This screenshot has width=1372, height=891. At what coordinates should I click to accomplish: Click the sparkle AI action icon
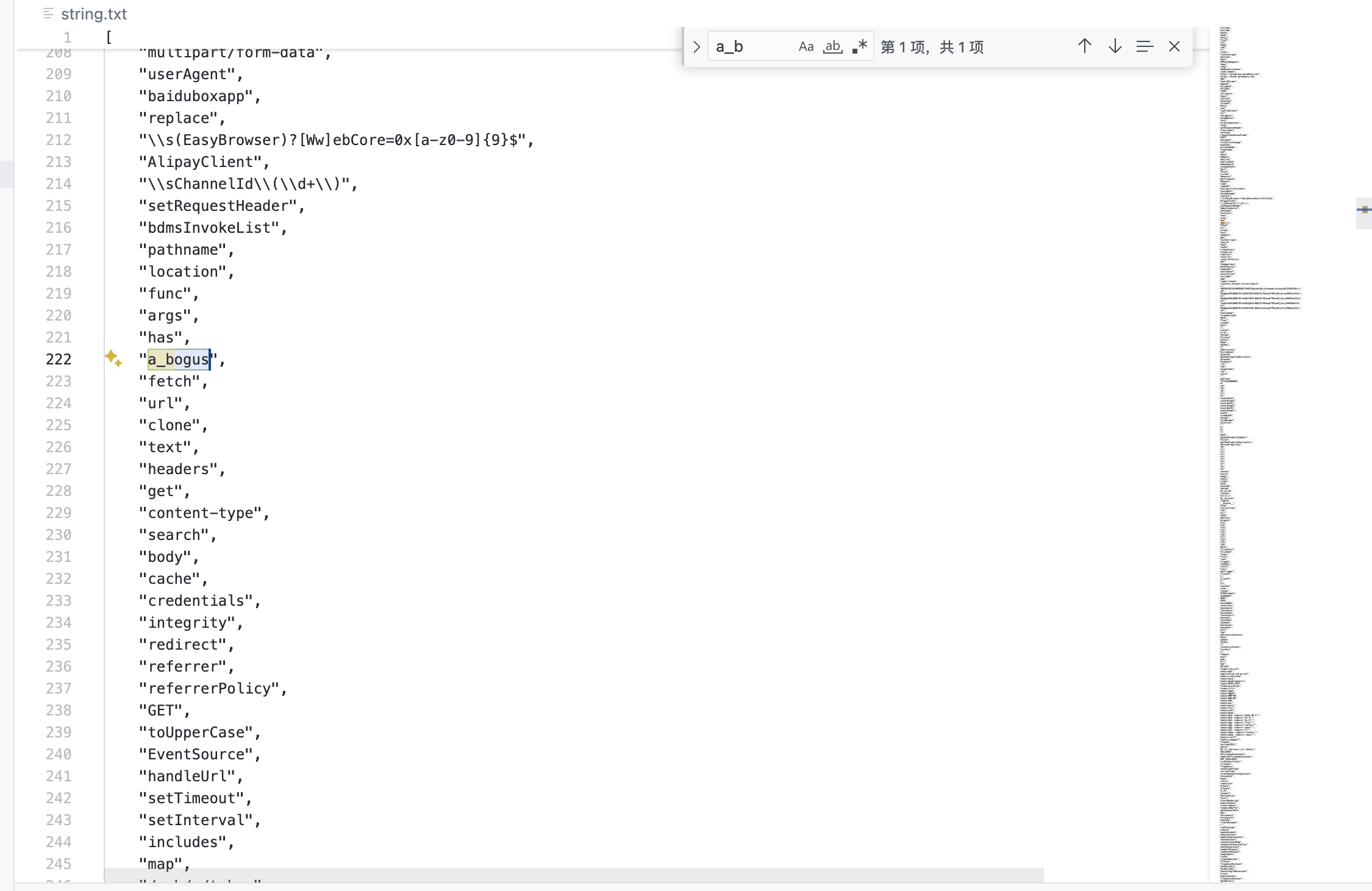coord(113,358)
